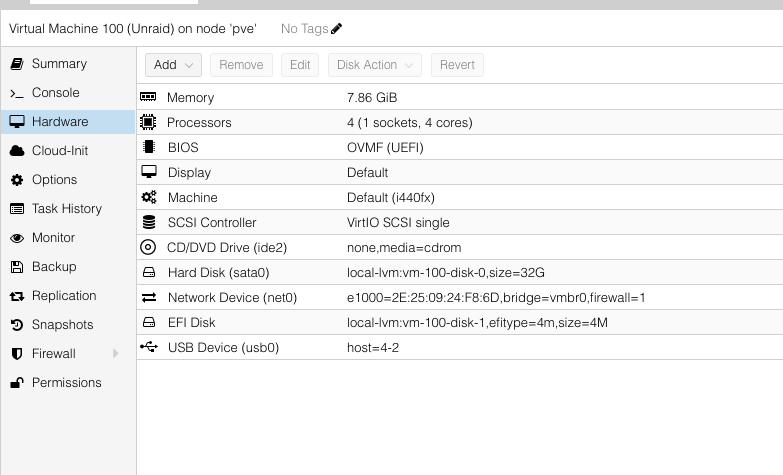Viewport: 783px width, 475px height.
Task: Click the Display screen icon in hardware list
Action: pos(149,172)
